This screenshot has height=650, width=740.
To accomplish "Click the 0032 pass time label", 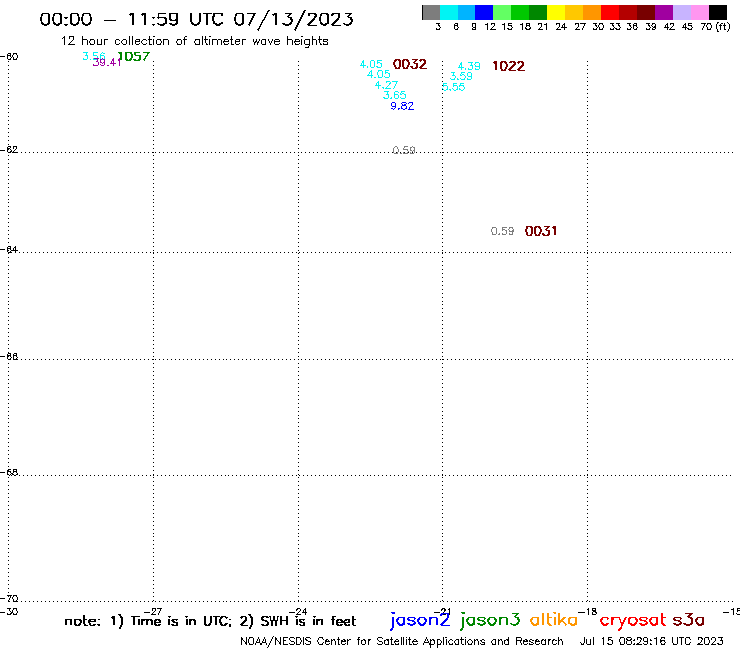I will [410, 64].
